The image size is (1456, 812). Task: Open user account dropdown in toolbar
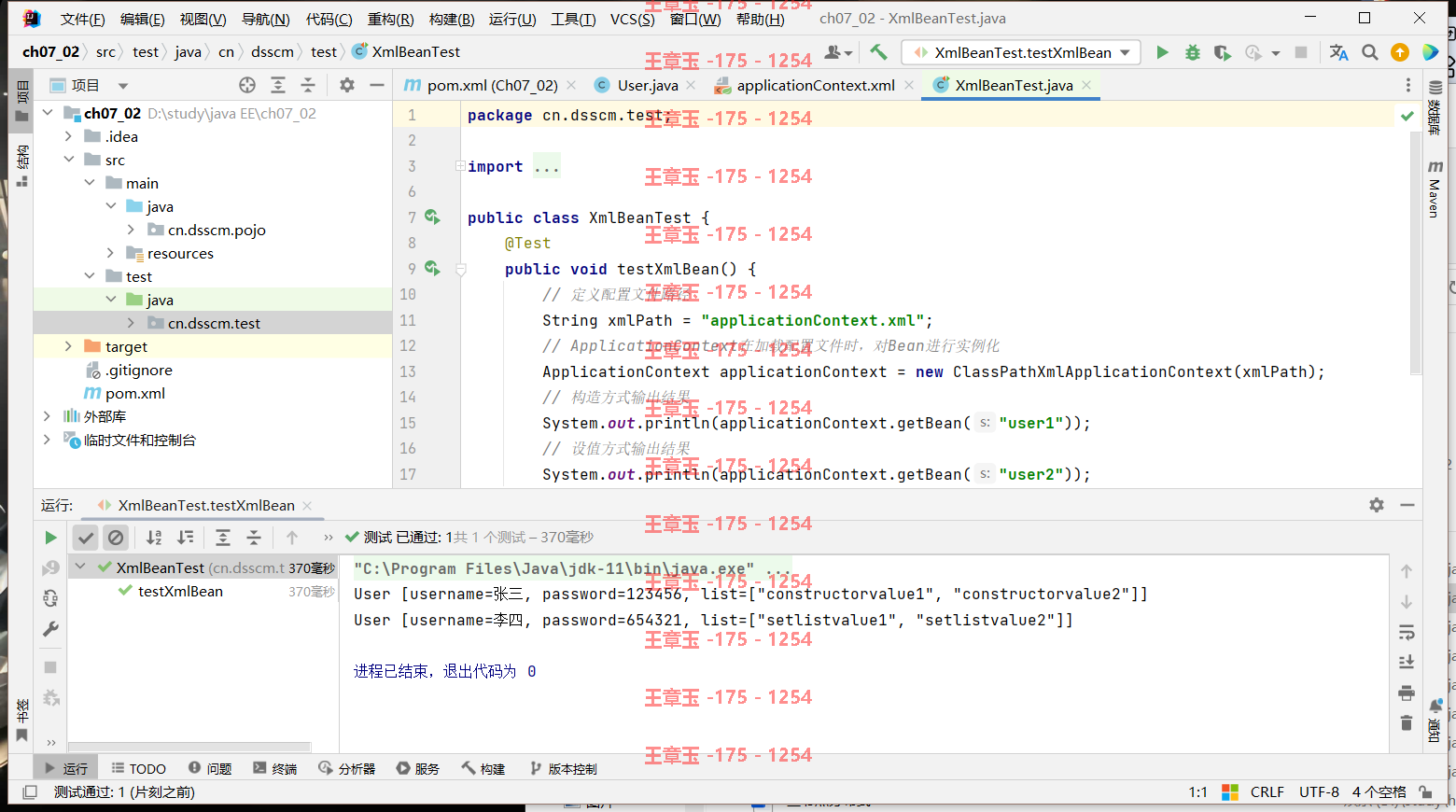(838, 52)
